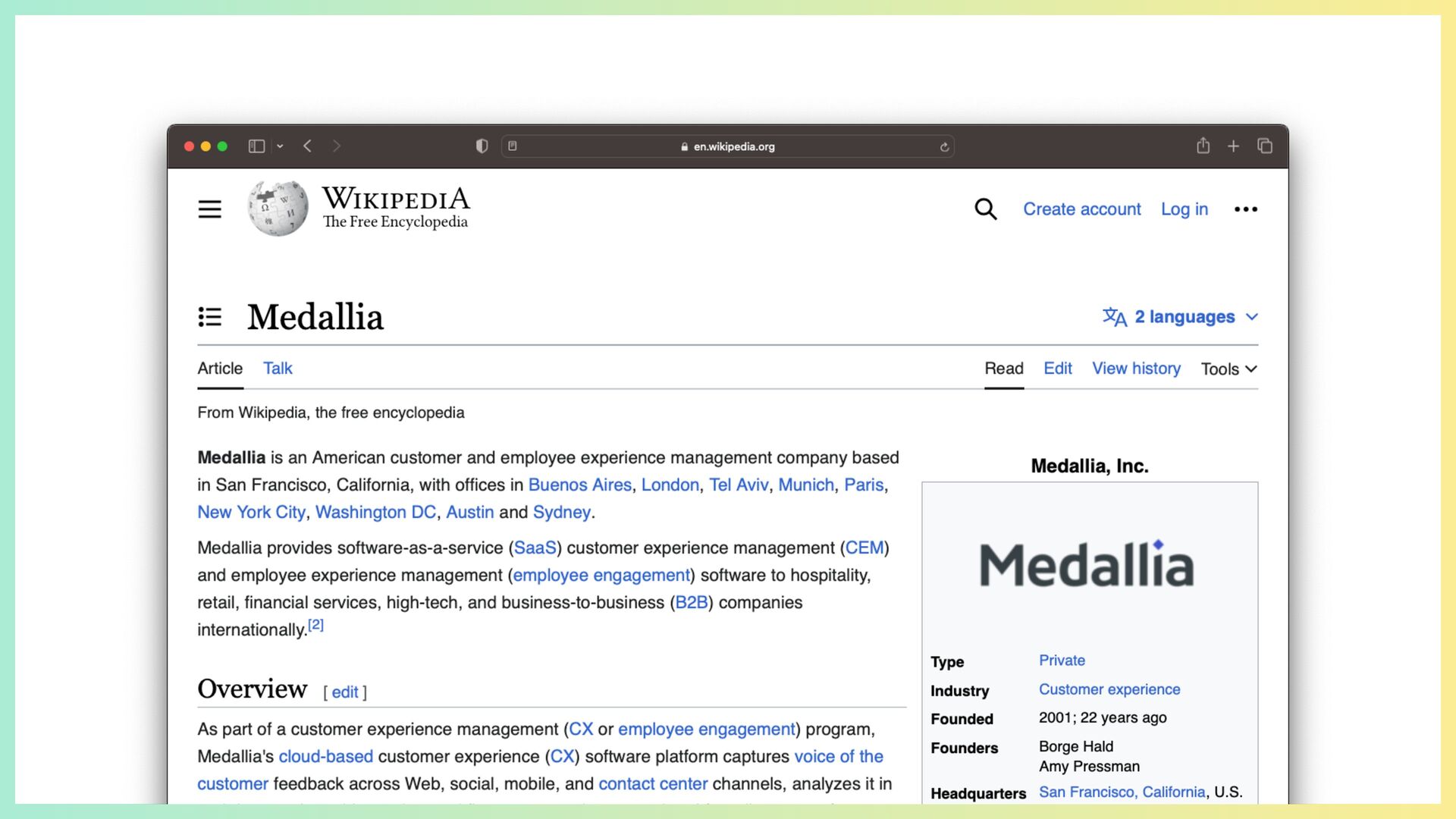Follow the Buenos Aires link
This screenshot has height=819, width=1456.
579,485
